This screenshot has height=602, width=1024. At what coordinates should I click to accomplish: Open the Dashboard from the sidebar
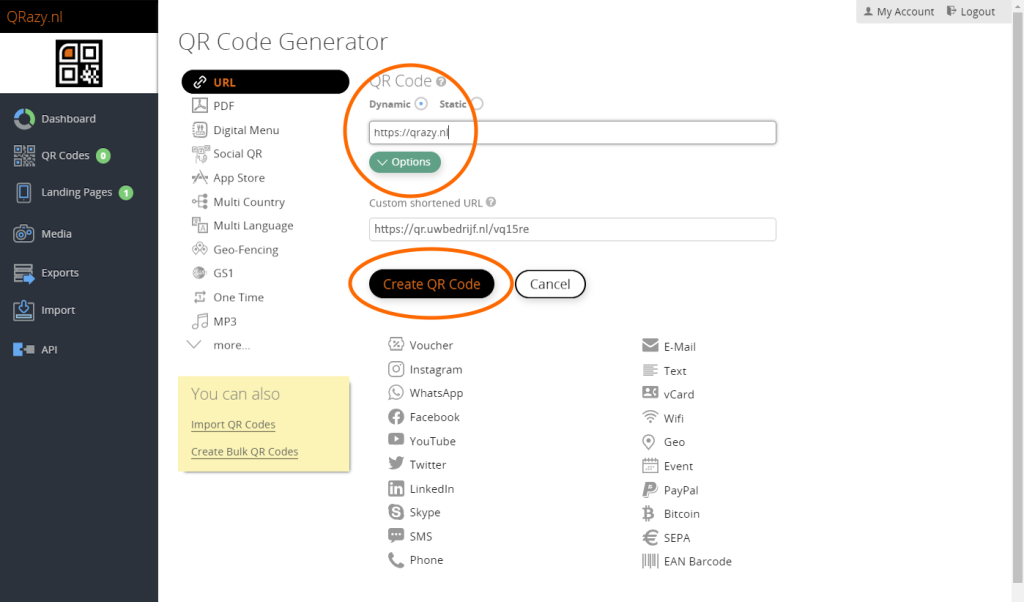(x=69, y=118)
